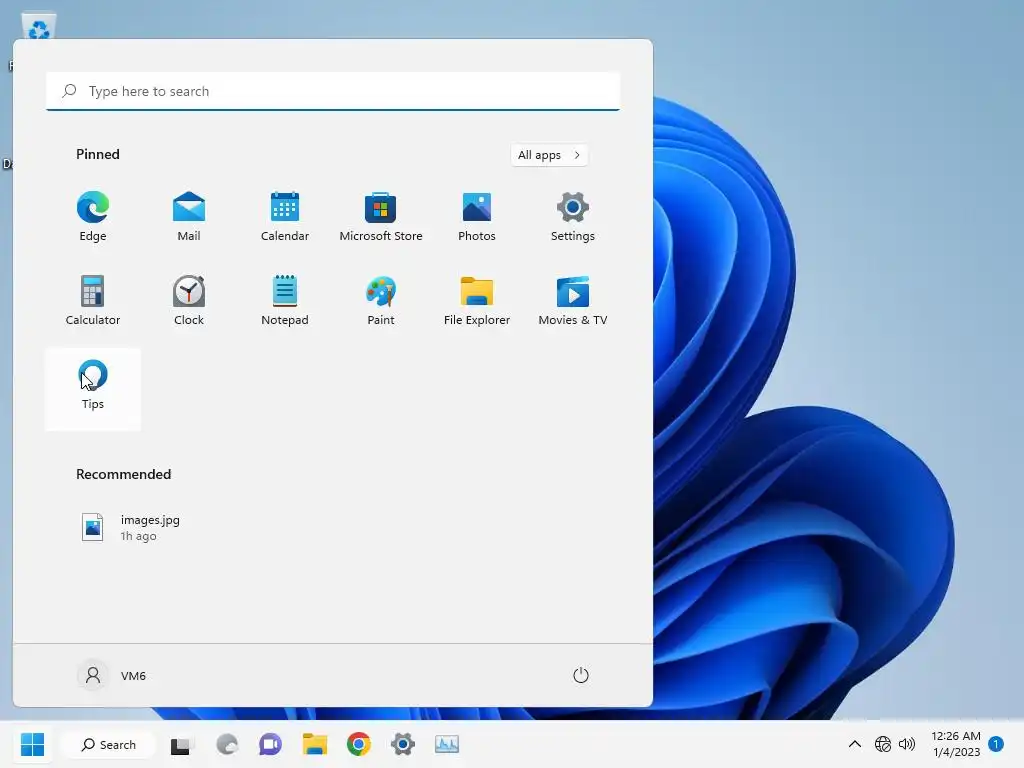This screenshot has width=1024, height=768.
Task: Click the Recommended section heading
Action: coord(123,474)
